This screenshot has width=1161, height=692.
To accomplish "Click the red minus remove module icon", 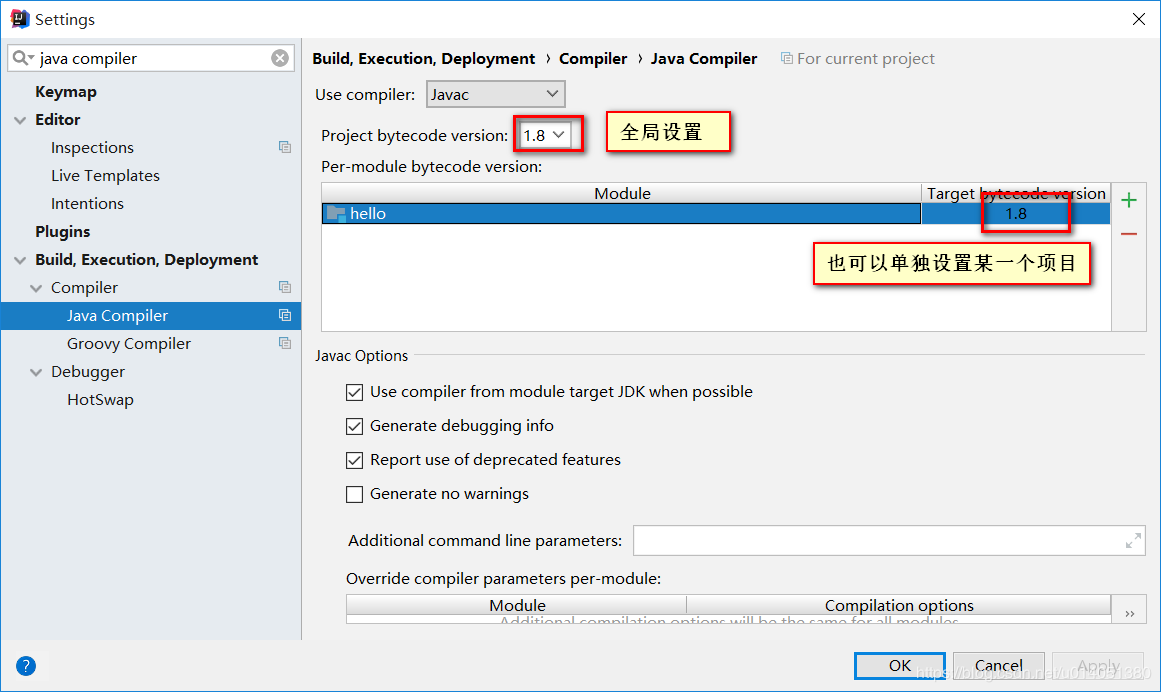I will click(x=1129, y=234).
